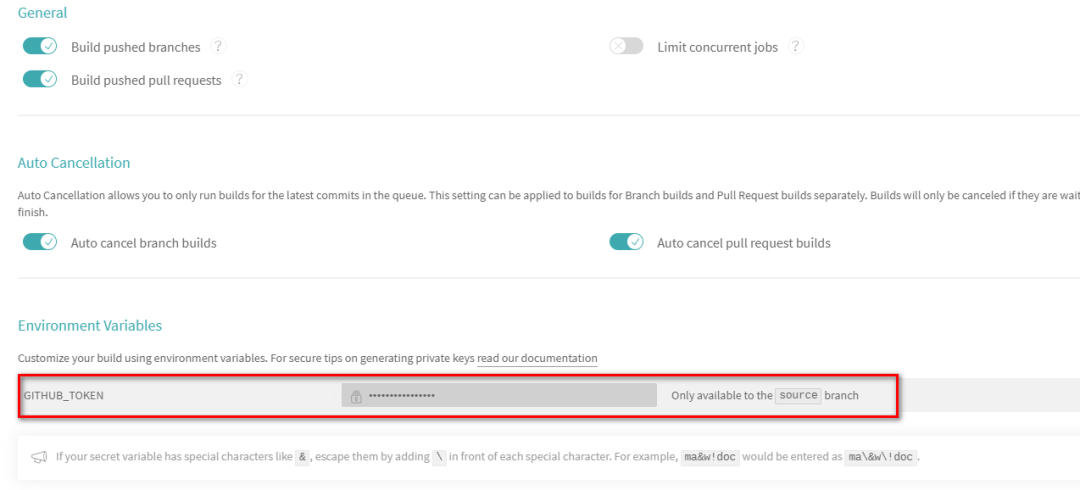The width and height of the screenshot is (1080, 490).
Task: Open help icon next to Limit concurrent jobs
Action: point(796,46)
